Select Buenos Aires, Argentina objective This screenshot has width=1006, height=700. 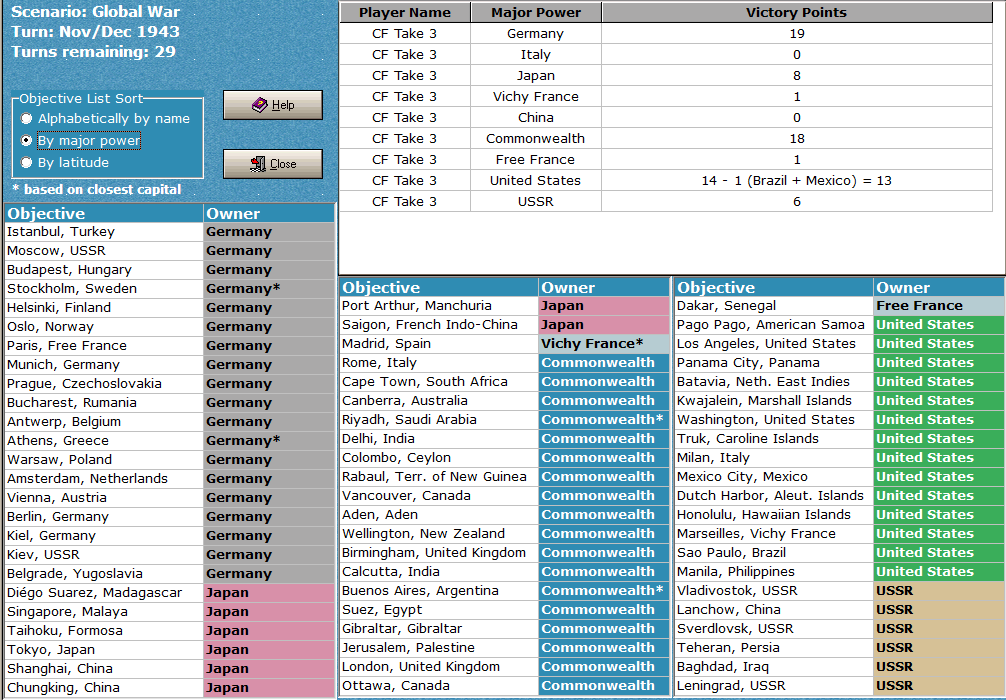pyautogui.click(x=439, y=591)
